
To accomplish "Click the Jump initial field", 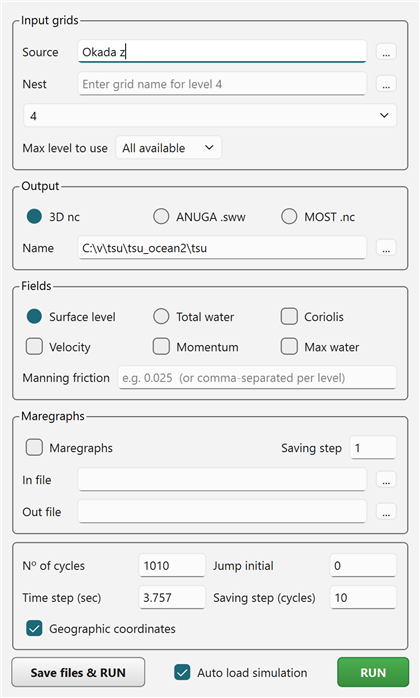I will point(363,565).
